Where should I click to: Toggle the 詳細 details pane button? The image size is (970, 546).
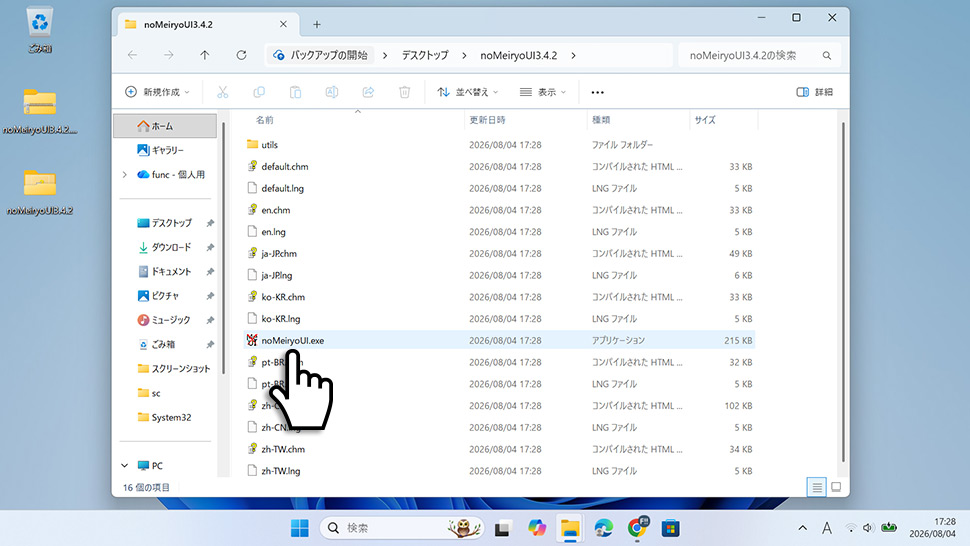click(814, 92)
